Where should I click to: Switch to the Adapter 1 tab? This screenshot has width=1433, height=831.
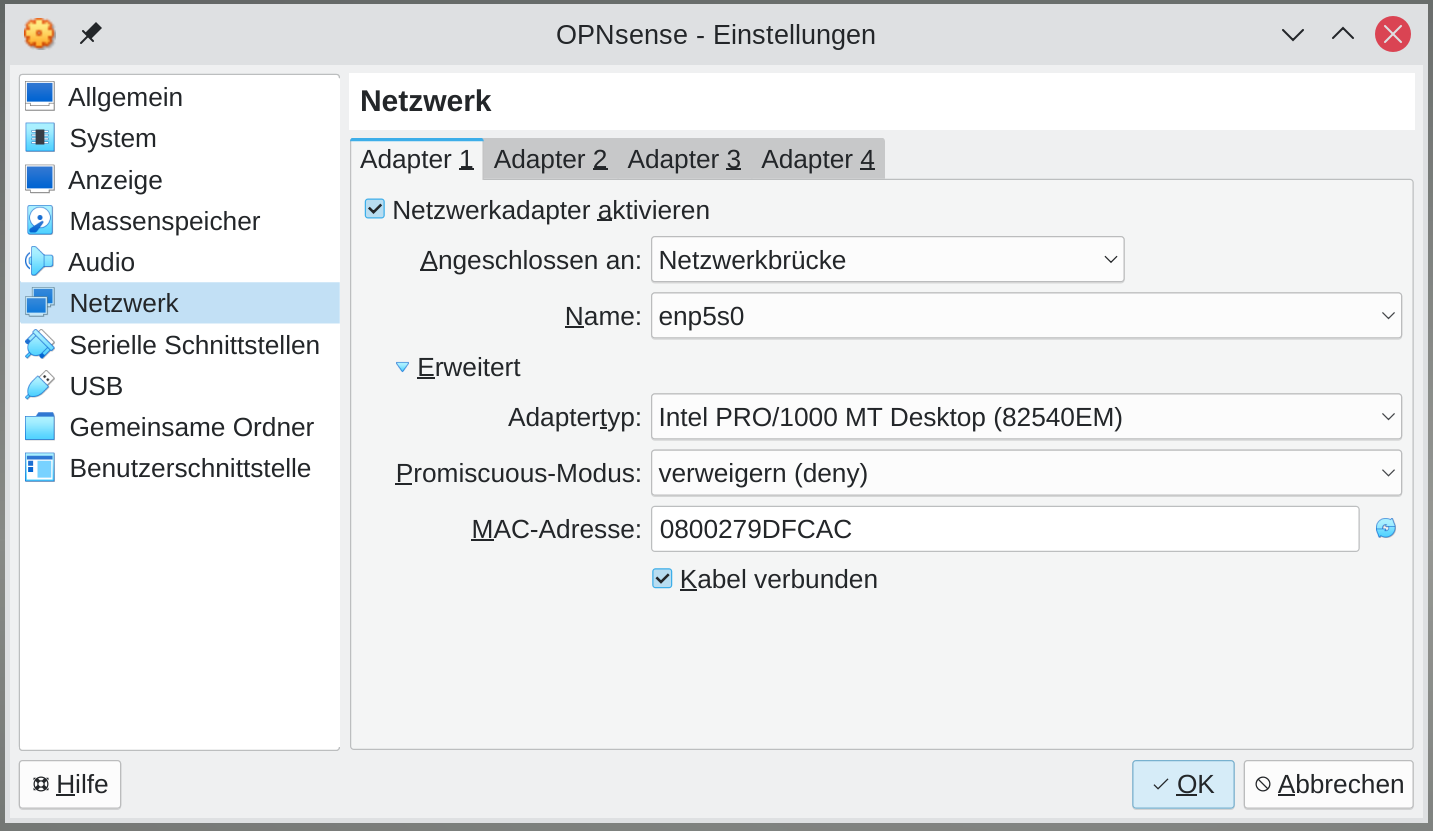pos(416,159)
